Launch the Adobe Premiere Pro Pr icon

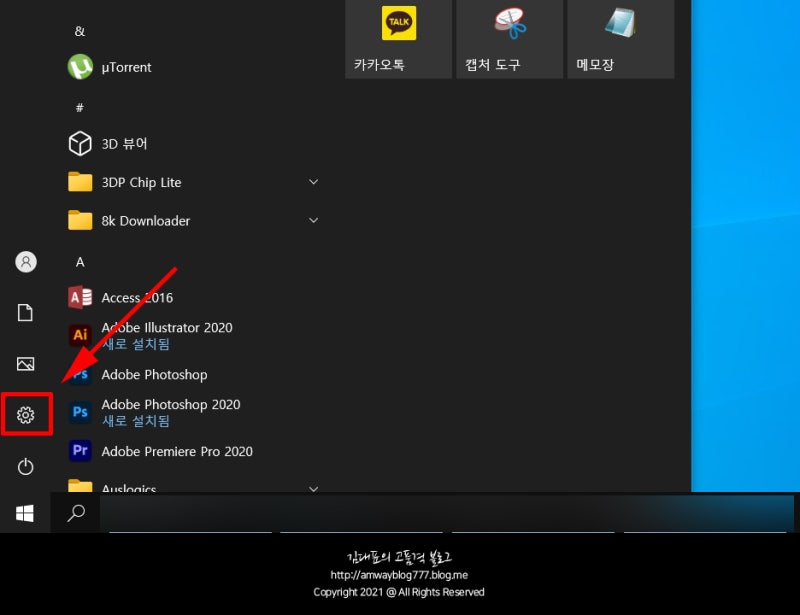(80, 451)
